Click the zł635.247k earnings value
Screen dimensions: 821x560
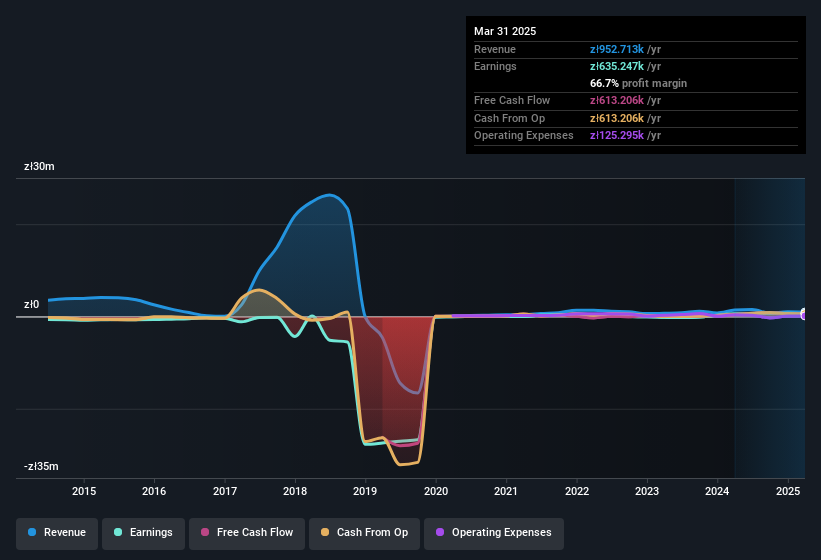pyautogui.click(x=617, y=66)
